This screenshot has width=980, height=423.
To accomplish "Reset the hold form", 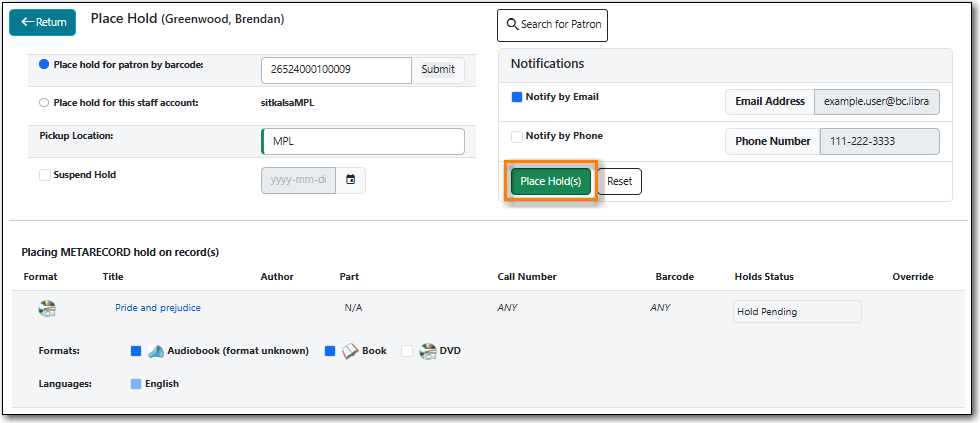I will point(619,181).
